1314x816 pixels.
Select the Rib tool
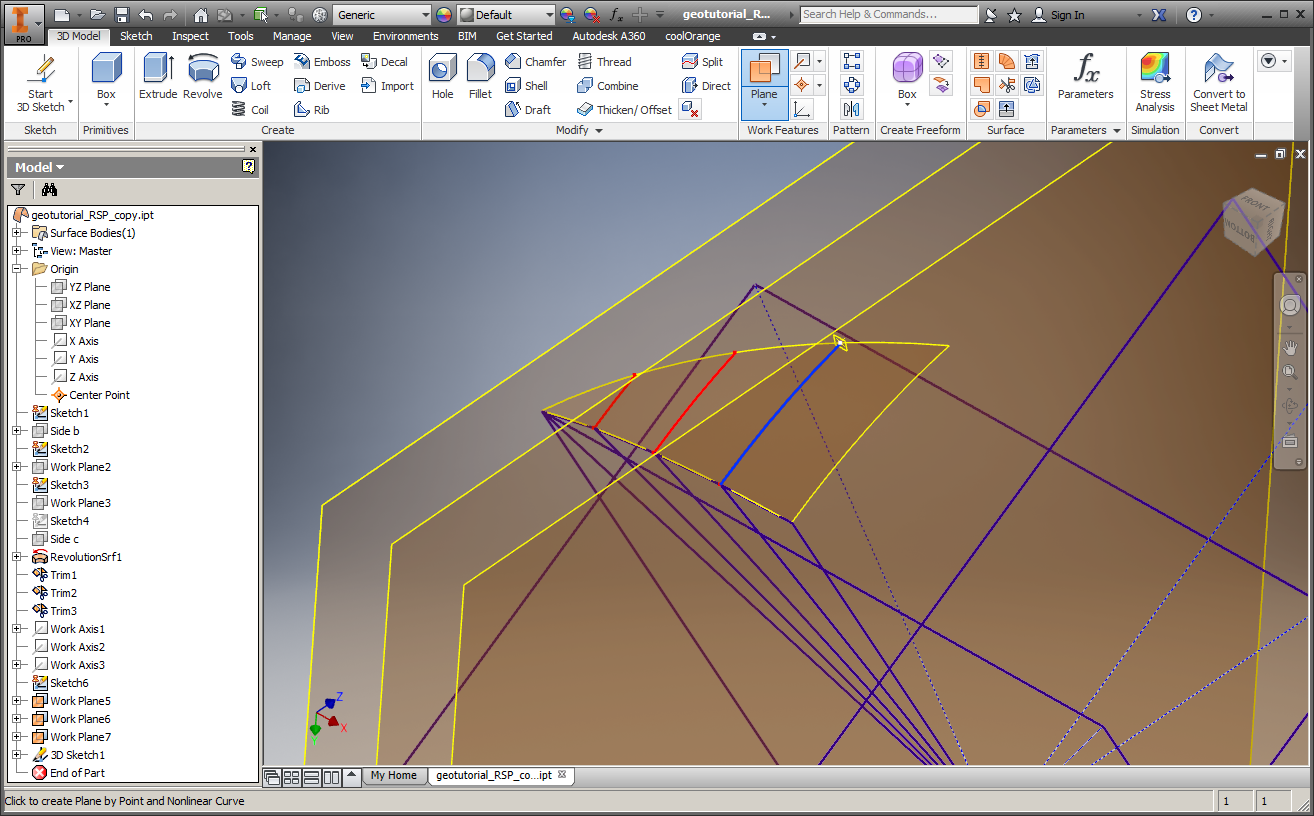click(x=311, y=110)
